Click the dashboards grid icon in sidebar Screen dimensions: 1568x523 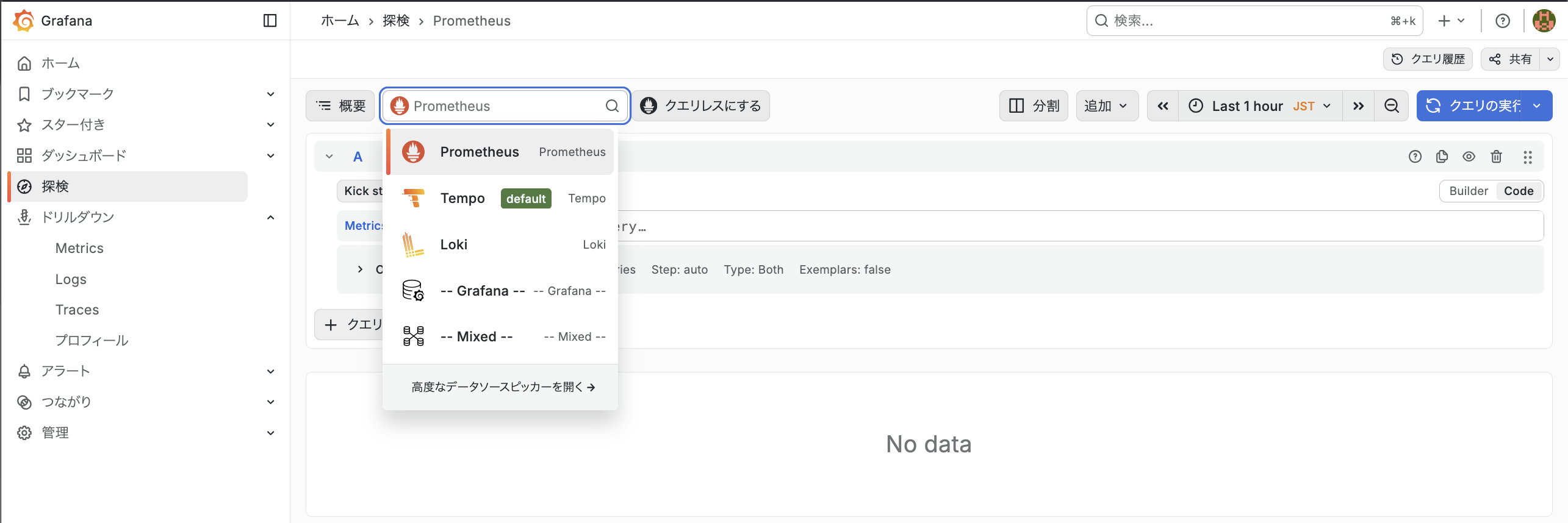click(24, 155)
